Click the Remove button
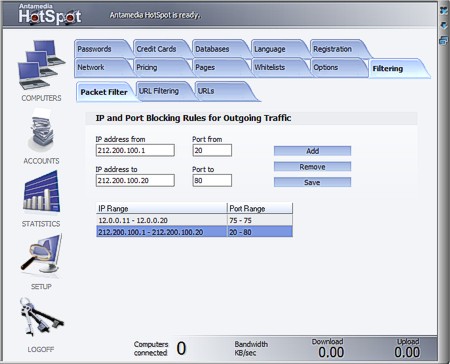This screenshot has width=450, height=364. pyautogui.click(x=312, y=167)
